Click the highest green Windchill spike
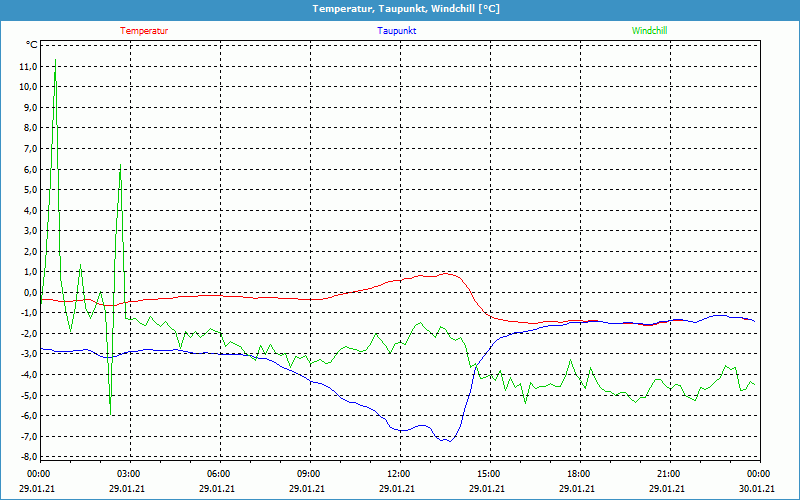The image size is (800, 500). tap(54, 63)
